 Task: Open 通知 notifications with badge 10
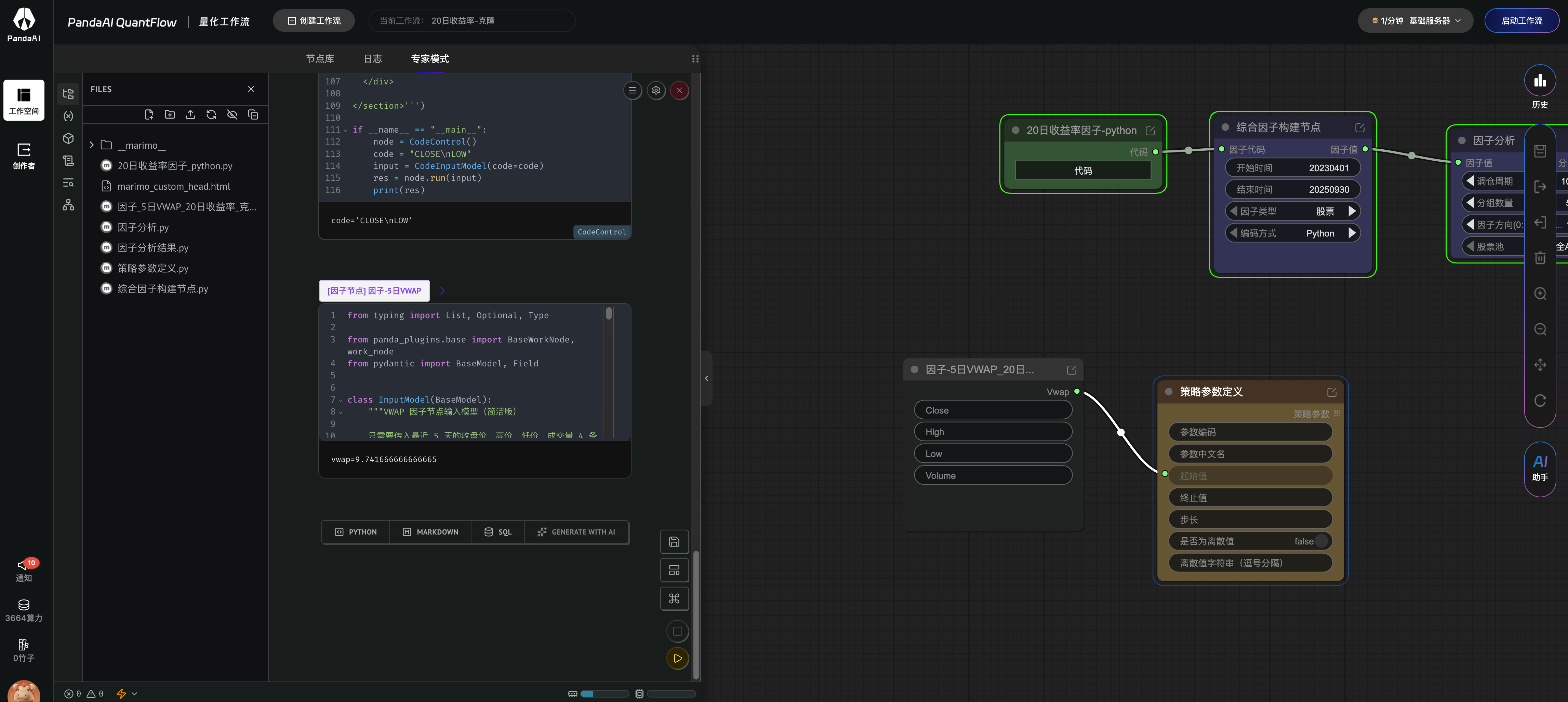(24, 570)
